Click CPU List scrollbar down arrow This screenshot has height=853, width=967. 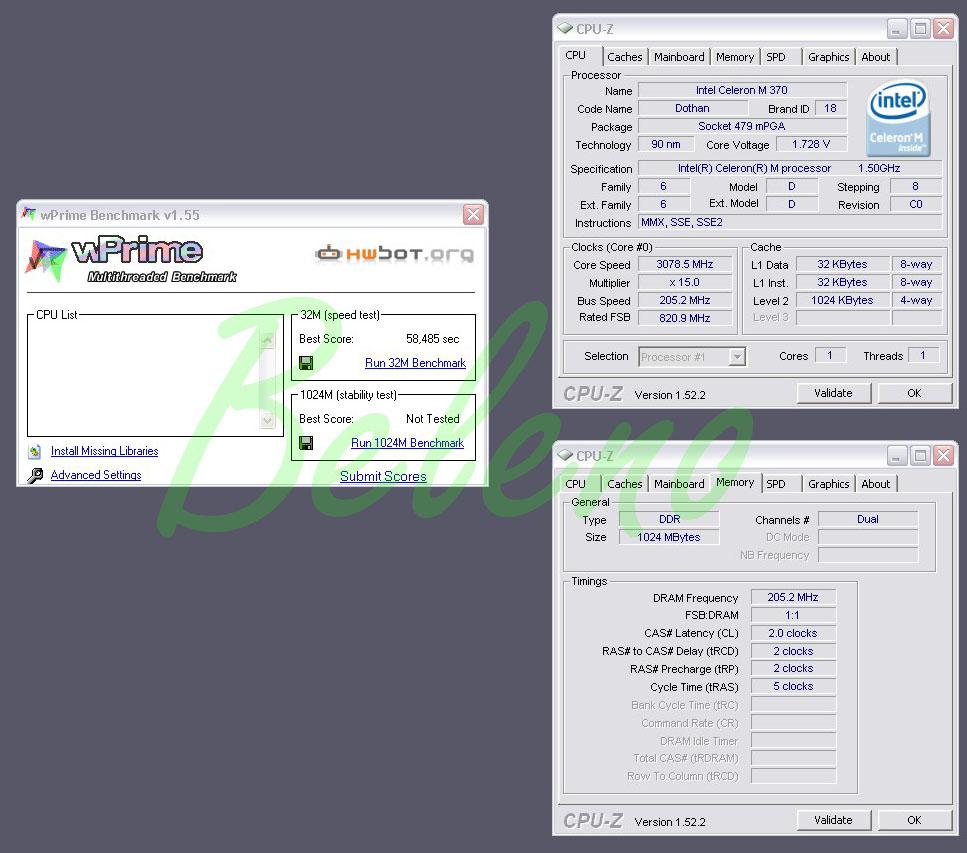268,420
